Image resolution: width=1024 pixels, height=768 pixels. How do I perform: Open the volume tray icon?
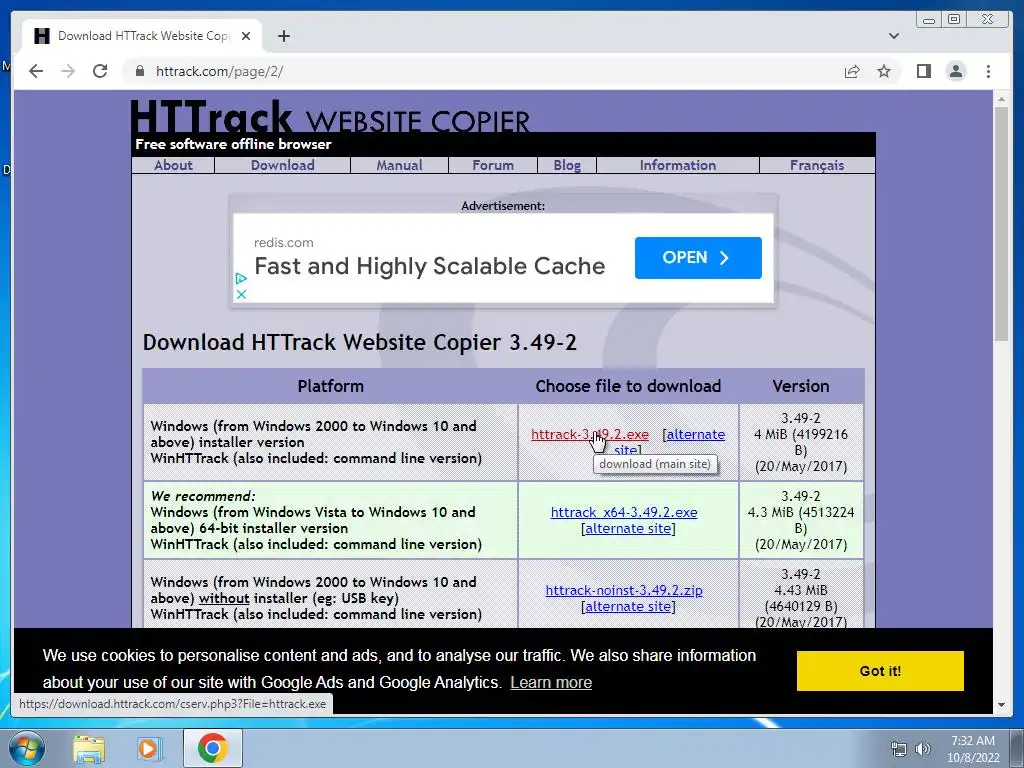pyautogui.click(x=922, y=749)
